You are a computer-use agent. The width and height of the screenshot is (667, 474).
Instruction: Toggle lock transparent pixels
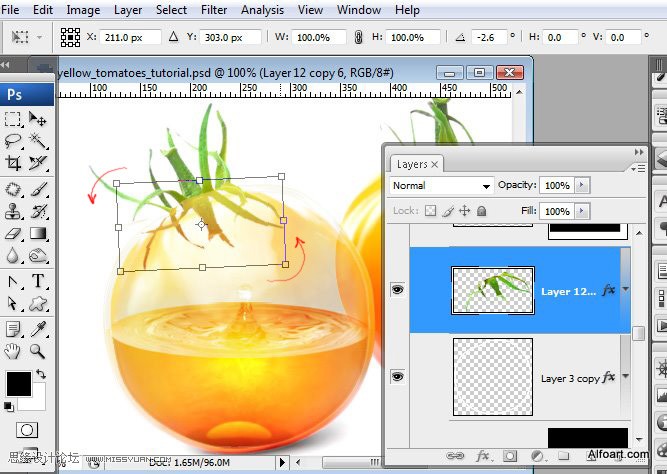tap(430, 211)
